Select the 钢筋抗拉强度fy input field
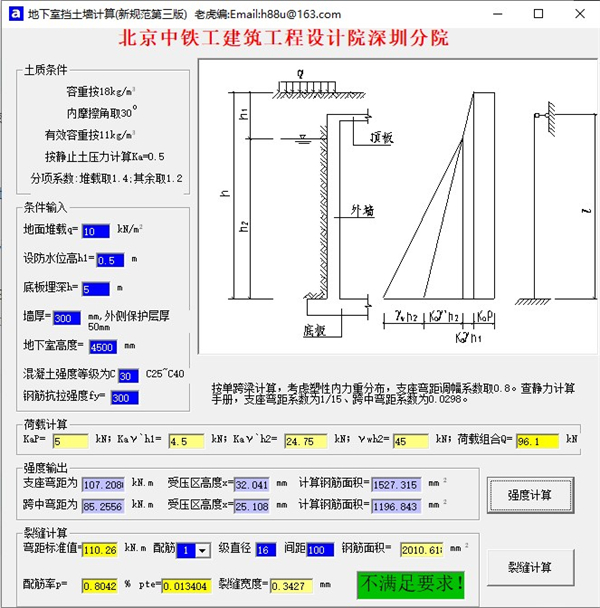This screenshot has height=608, width=600. pyautogui.click(x=124, y=398)
